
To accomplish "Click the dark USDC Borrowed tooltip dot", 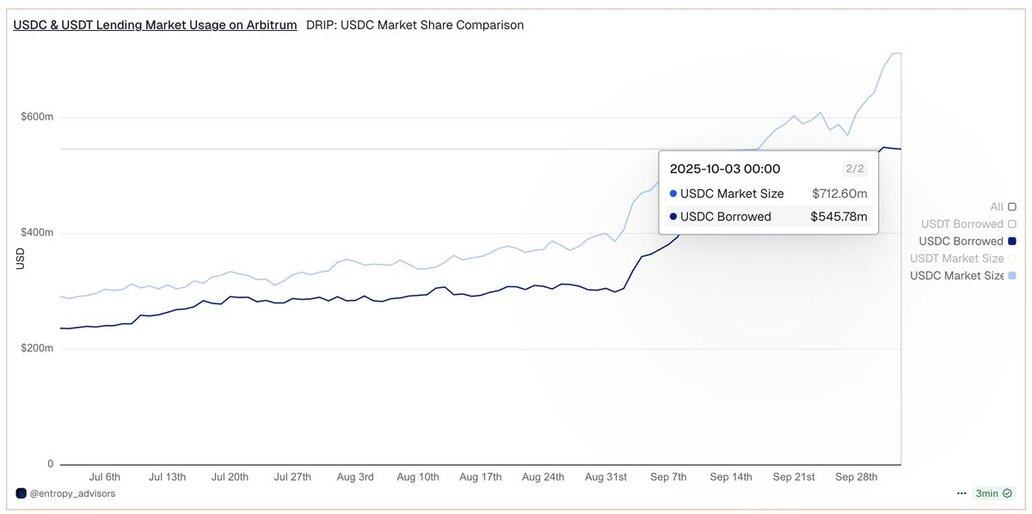I will point(673,217).
